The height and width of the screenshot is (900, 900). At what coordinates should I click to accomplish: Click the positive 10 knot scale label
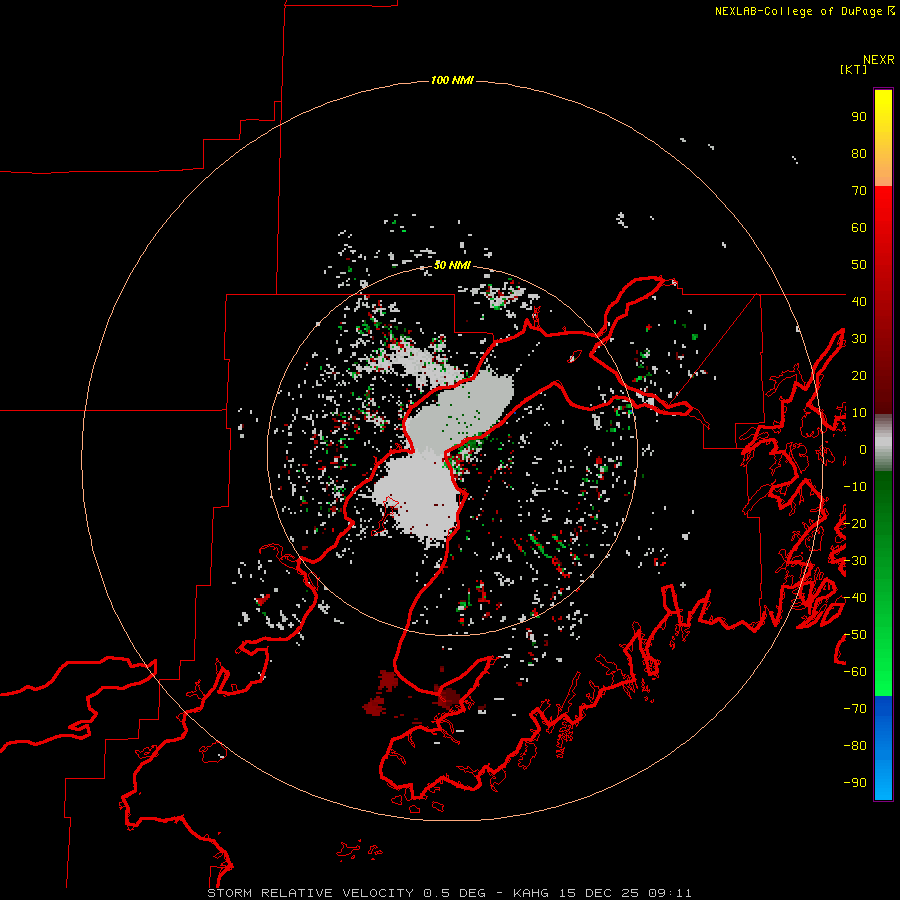[x=859, y=413]
